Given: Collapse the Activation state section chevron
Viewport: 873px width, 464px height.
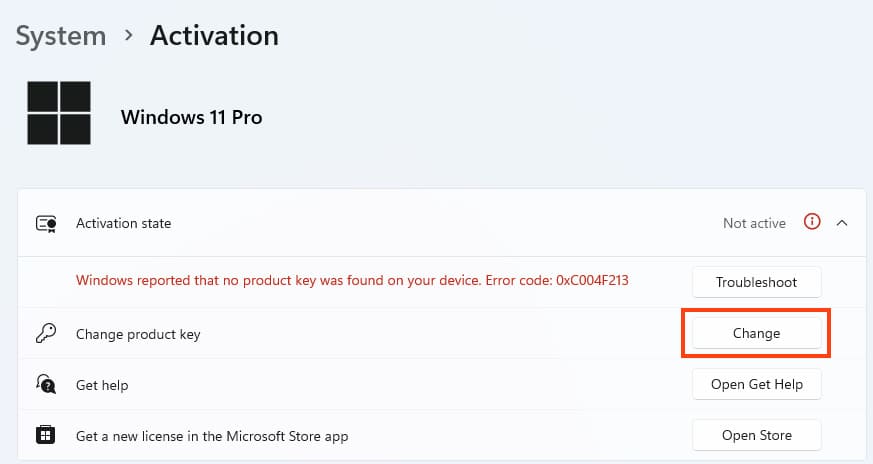Looking at the screenshot, I should coord(842,223).
